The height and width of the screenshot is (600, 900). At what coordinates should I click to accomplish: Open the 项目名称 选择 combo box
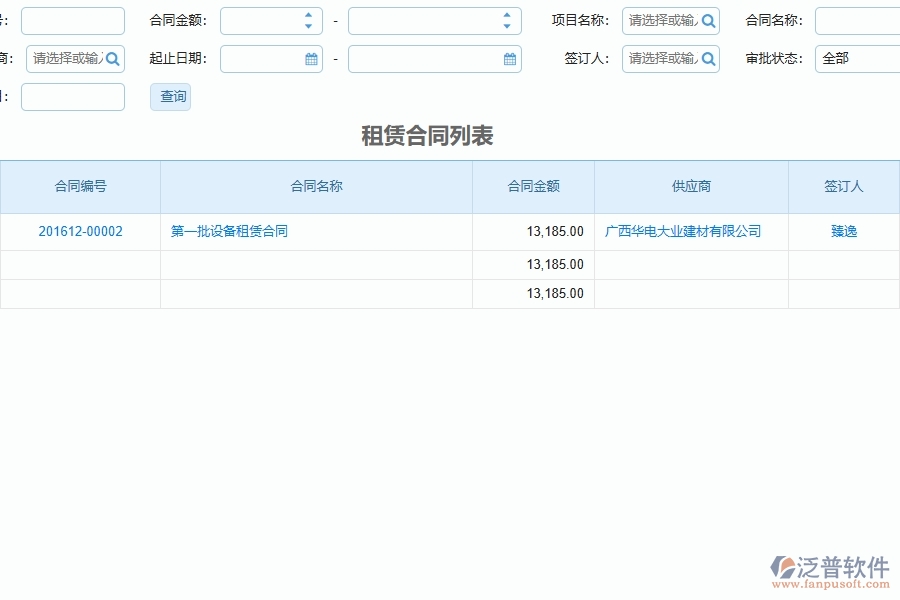[x=660, y=20]
